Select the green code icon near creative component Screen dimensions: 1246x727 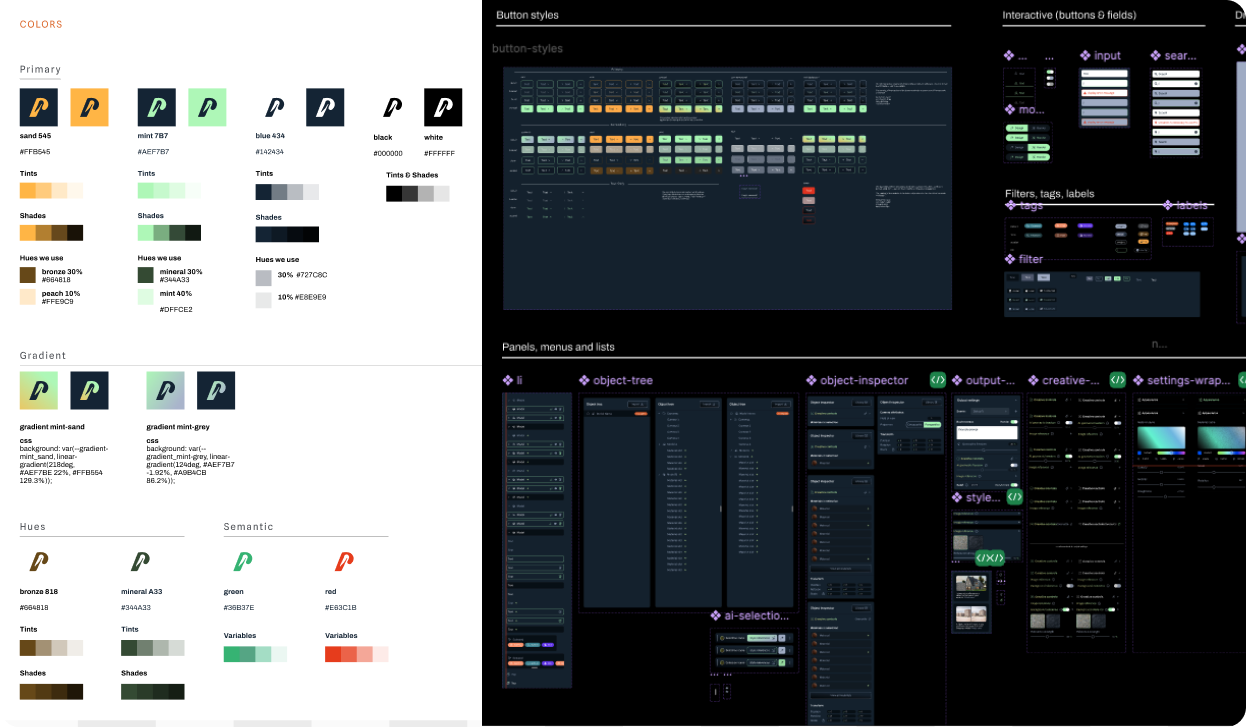click(x=1118, y=380)
